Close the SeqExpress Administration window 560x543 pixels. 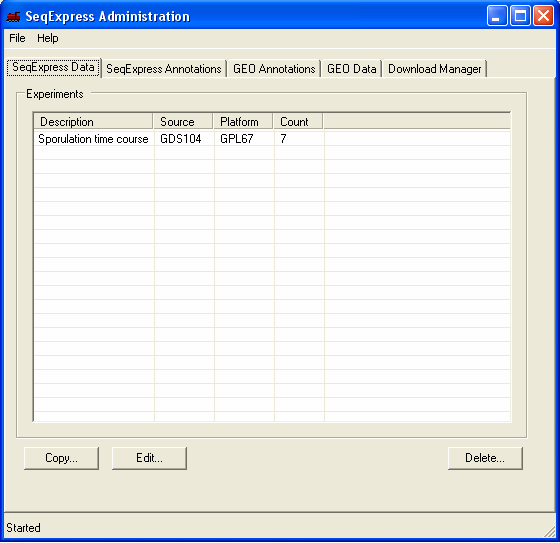point(543,16)
